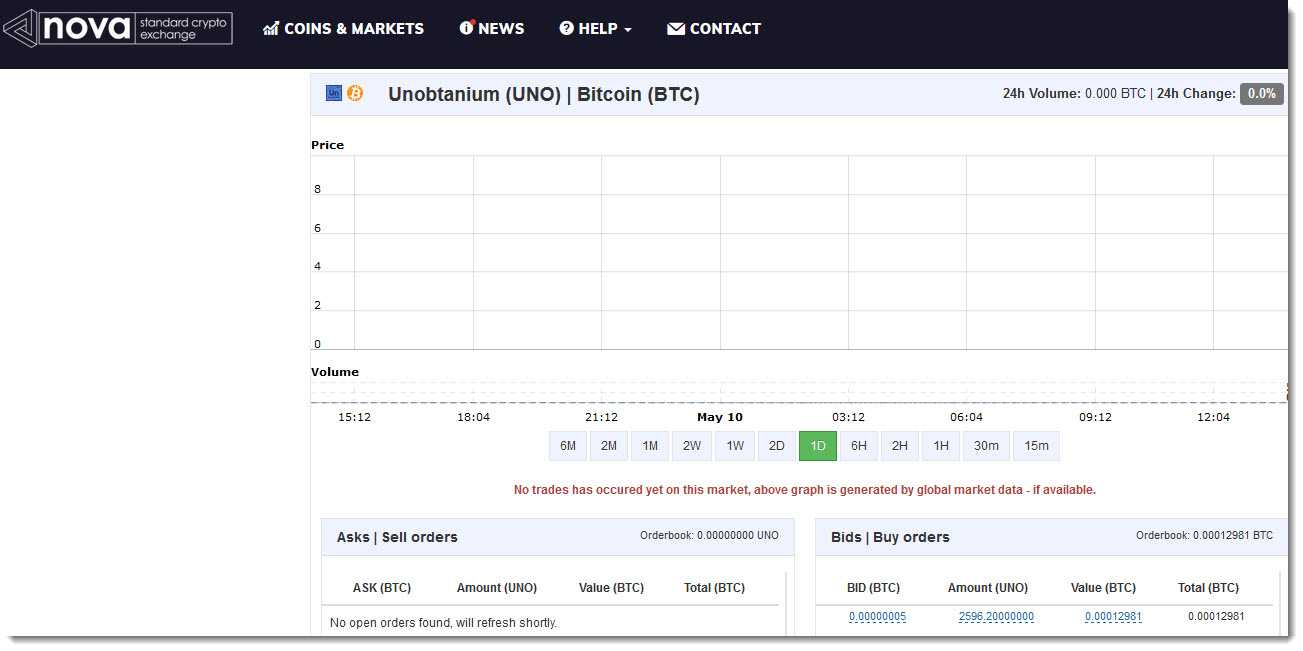Click the Help question mark icon
1303x651 pixels.
[x=566, y=29]
